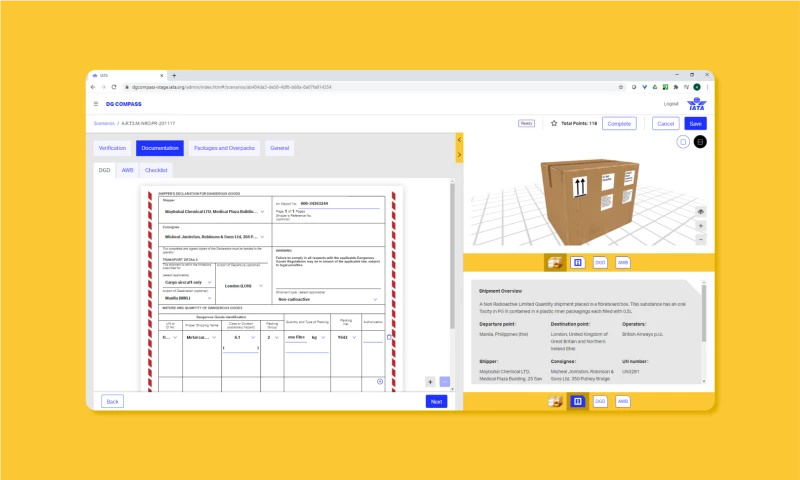Image resolution: width=800 pixels, height=480 pixels.
Task: Open the DGD document icon in lower yellow bar
Action: pyautogui.click(x=600, y=401)
